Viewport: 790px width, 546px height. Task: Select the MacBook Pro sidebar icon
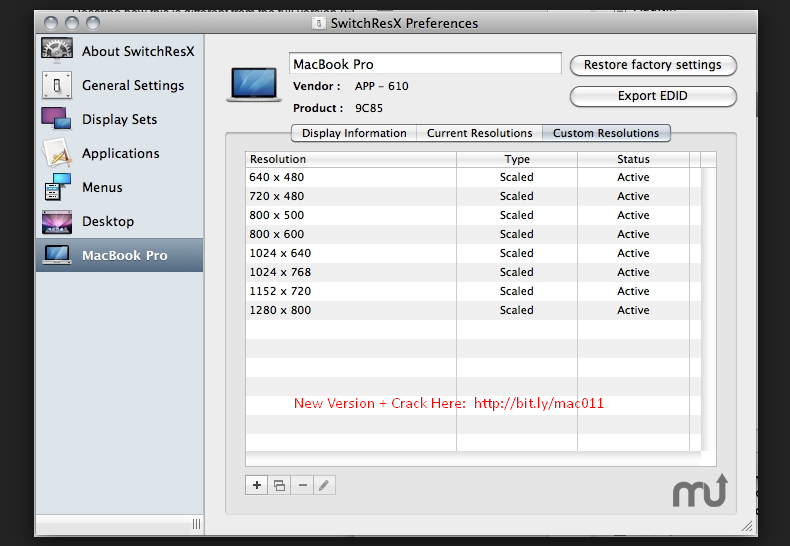pos(57,255)
